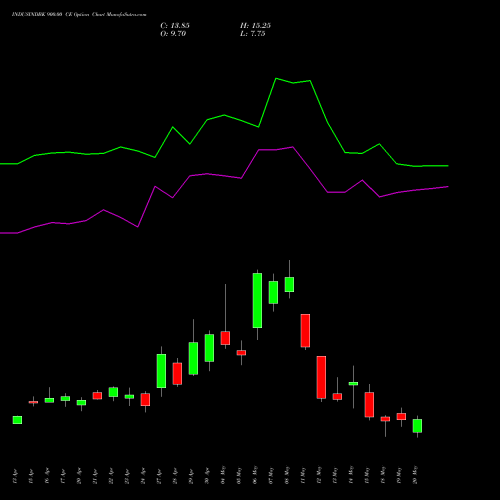Viewport: 500px width, 500px height.
Task: Click the 13 Apr date axis label
Action: 15,476
